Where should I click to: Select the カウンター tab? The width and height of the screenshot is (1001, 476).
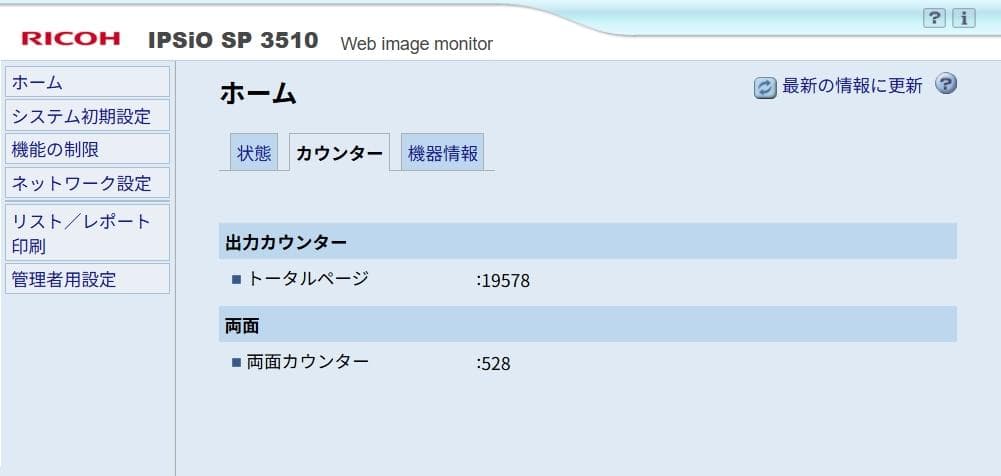(340, 153)
